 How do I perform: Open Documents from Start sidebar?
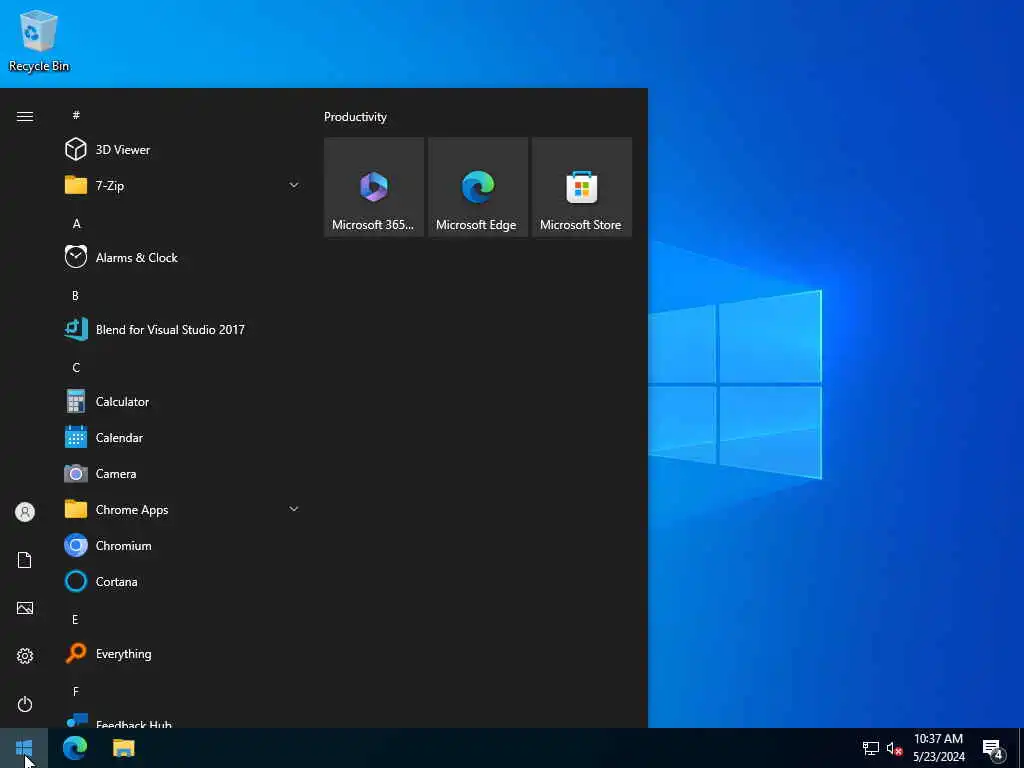(x=25, y=560)
